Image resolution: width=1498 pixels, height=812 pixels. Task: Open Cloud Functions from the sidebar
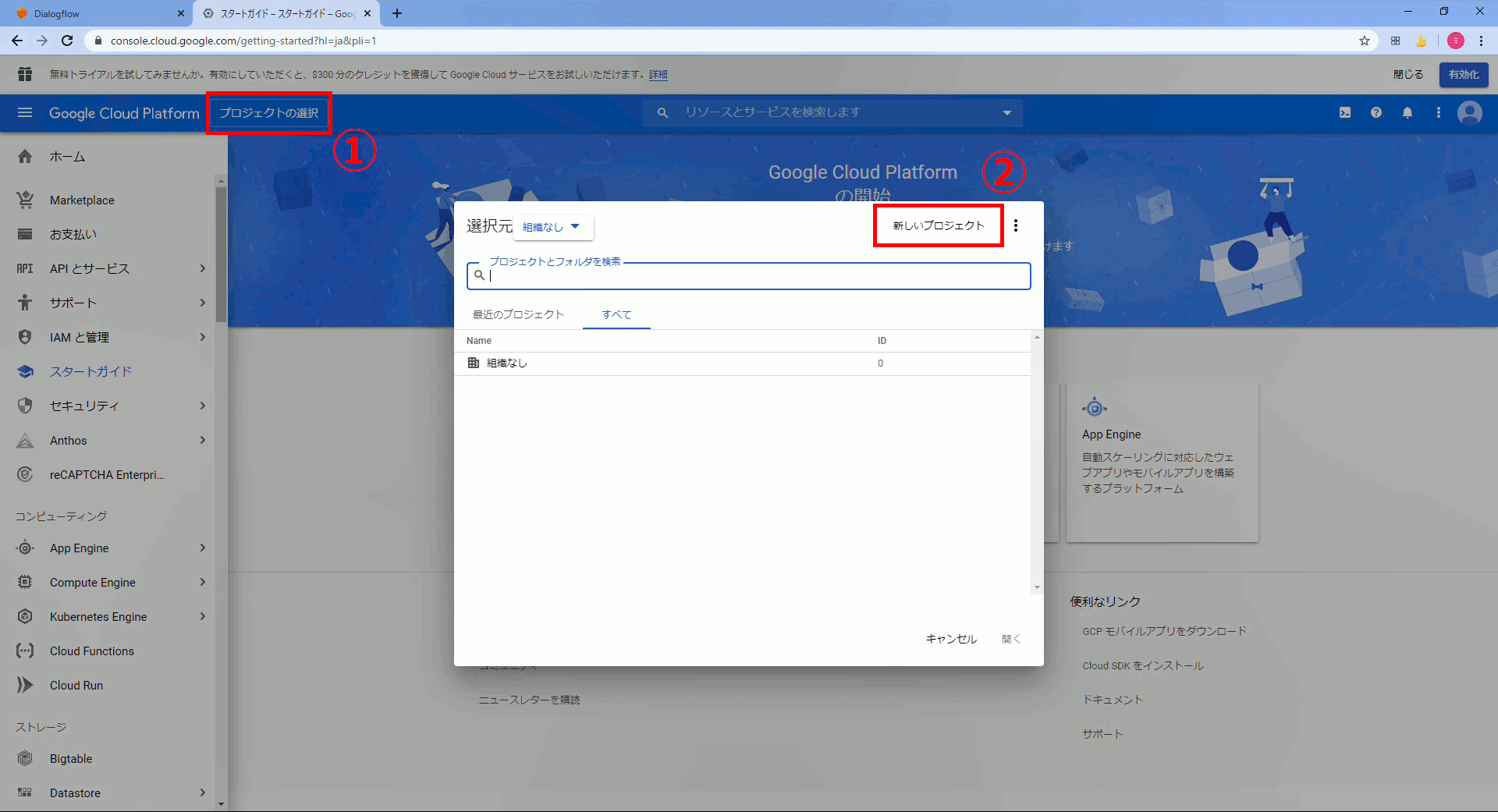92,651
